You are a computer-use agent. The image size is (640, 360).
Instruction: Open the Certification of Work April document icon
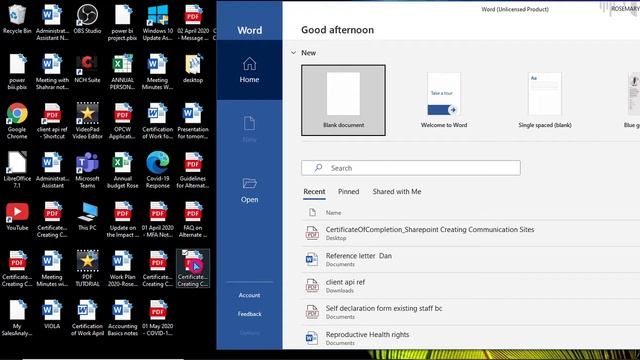point(87,318)
